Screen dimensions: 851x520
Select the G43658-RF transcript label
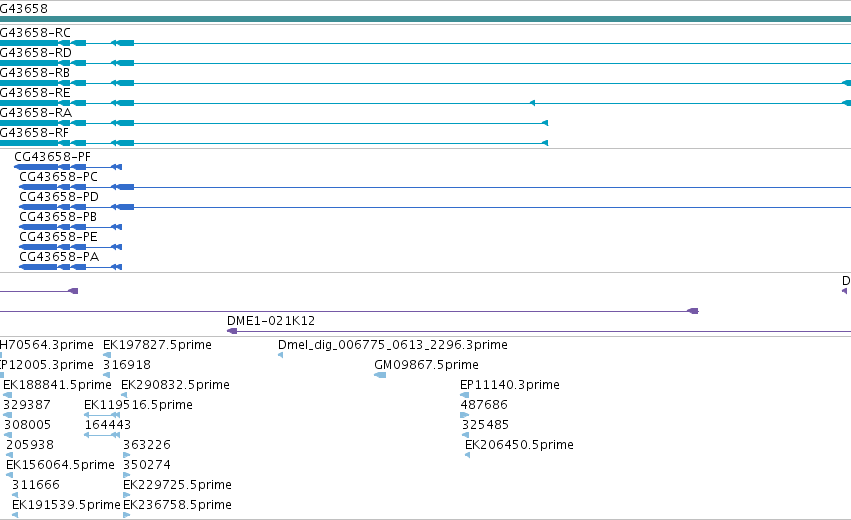click(35, 133)
